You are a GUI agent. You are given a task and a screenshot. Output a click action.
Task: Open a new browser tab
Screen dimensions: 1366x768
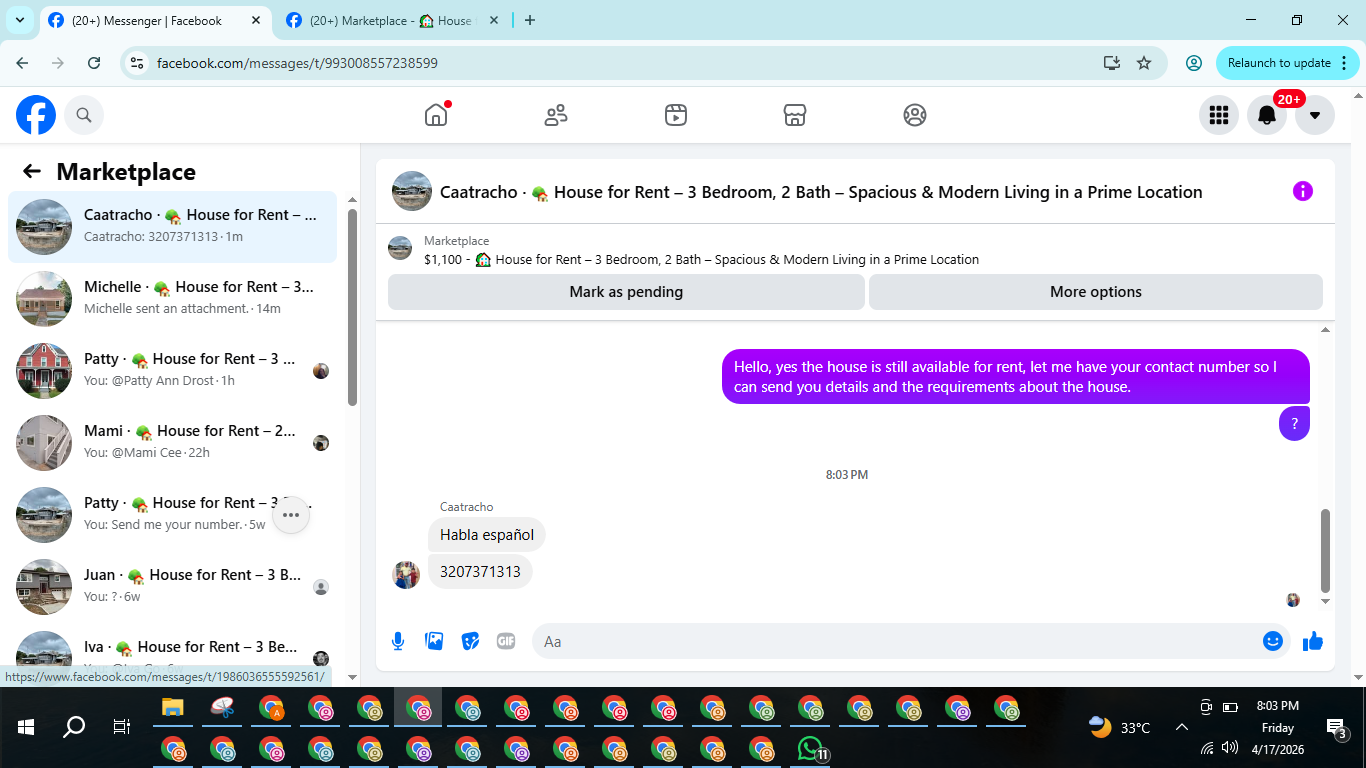[x=530, y=20]
